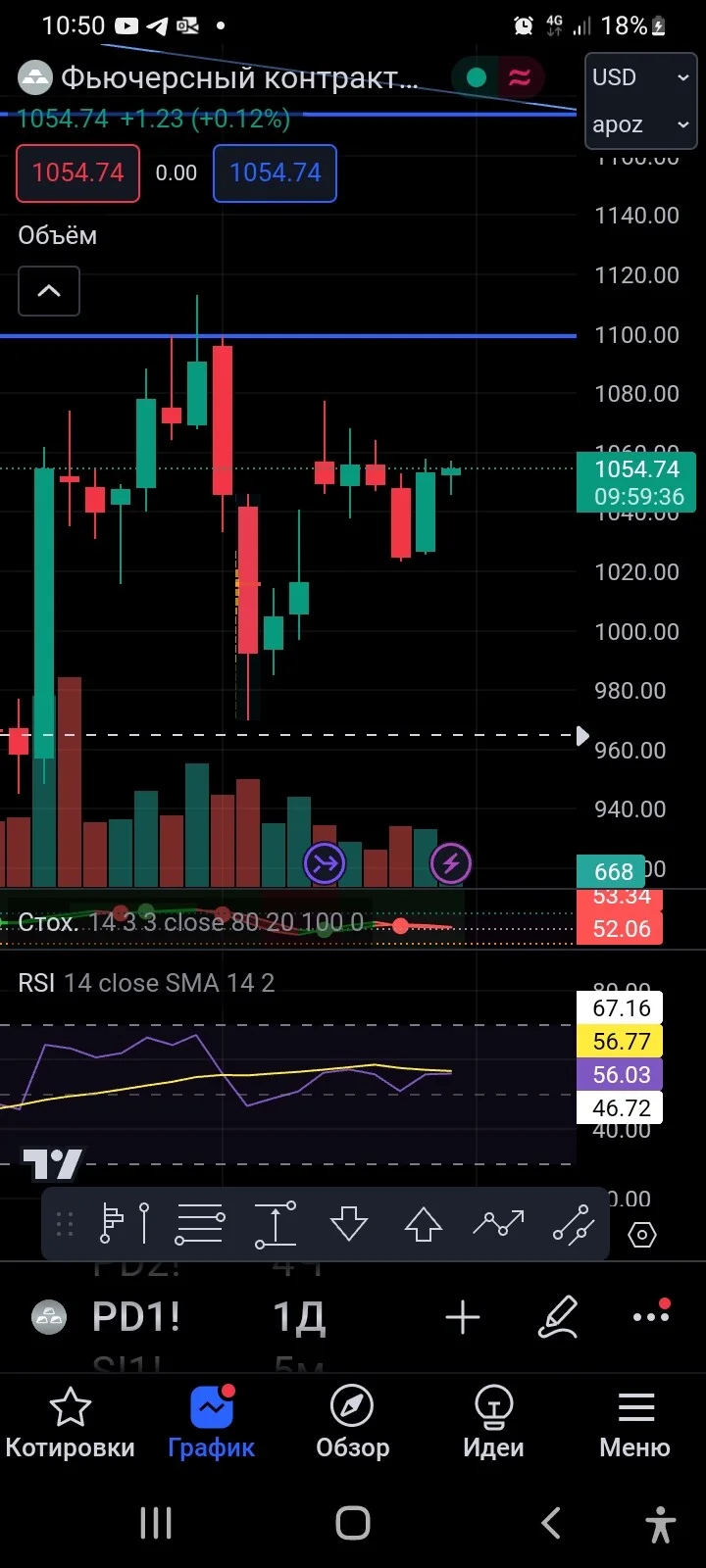The width and height of the screenshot is (706, 1568).
Task: Collapse the indicator legend chevron
Action: [49, 291]
